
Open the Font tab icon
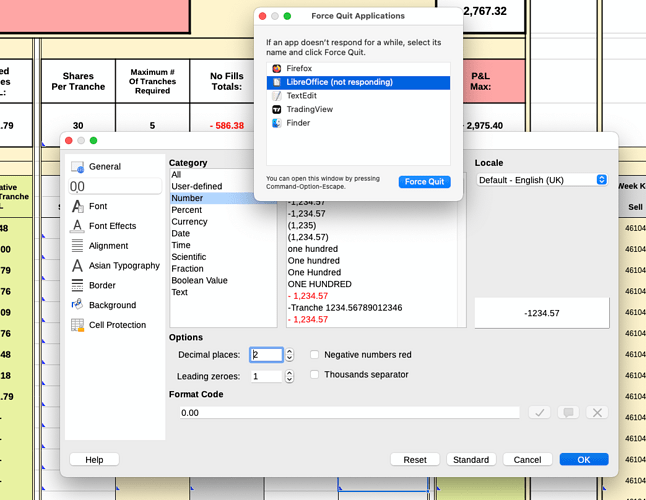tap(77, 206)
